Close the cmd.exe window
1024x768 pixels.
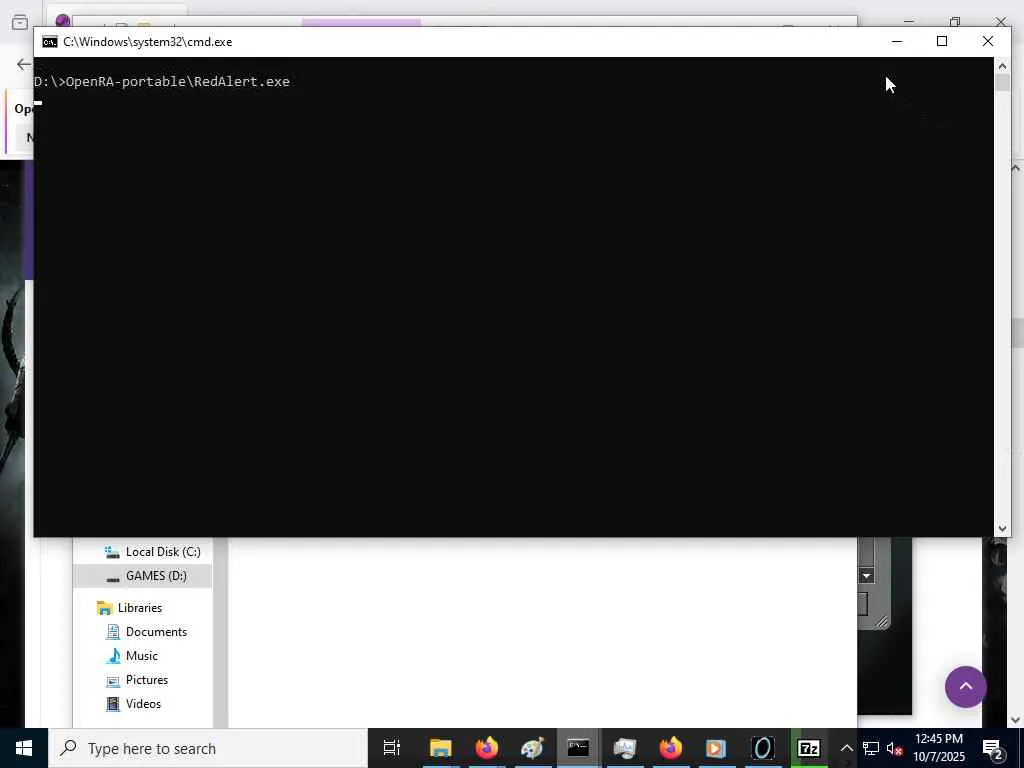click(x=987, y=41)
